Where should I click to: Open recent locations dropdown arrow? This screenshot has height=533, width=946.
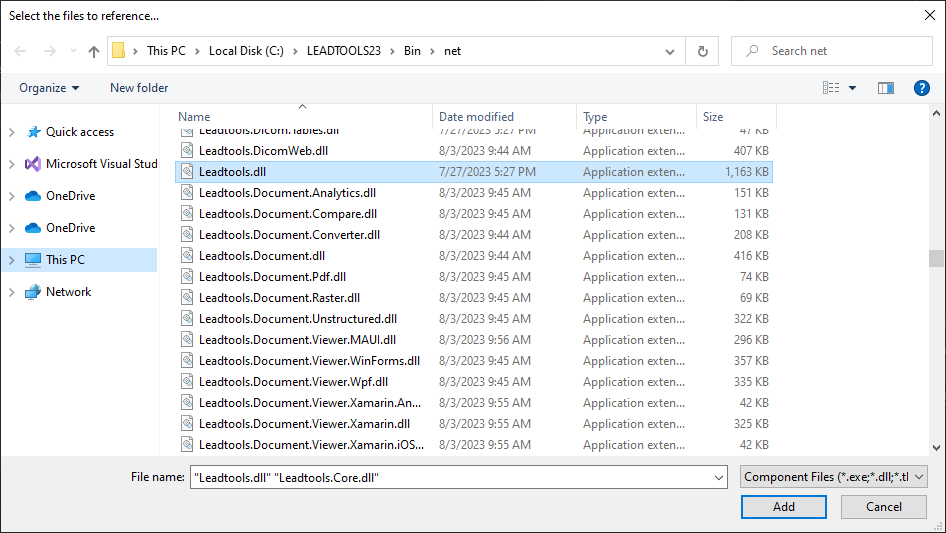tap(73, 51)
